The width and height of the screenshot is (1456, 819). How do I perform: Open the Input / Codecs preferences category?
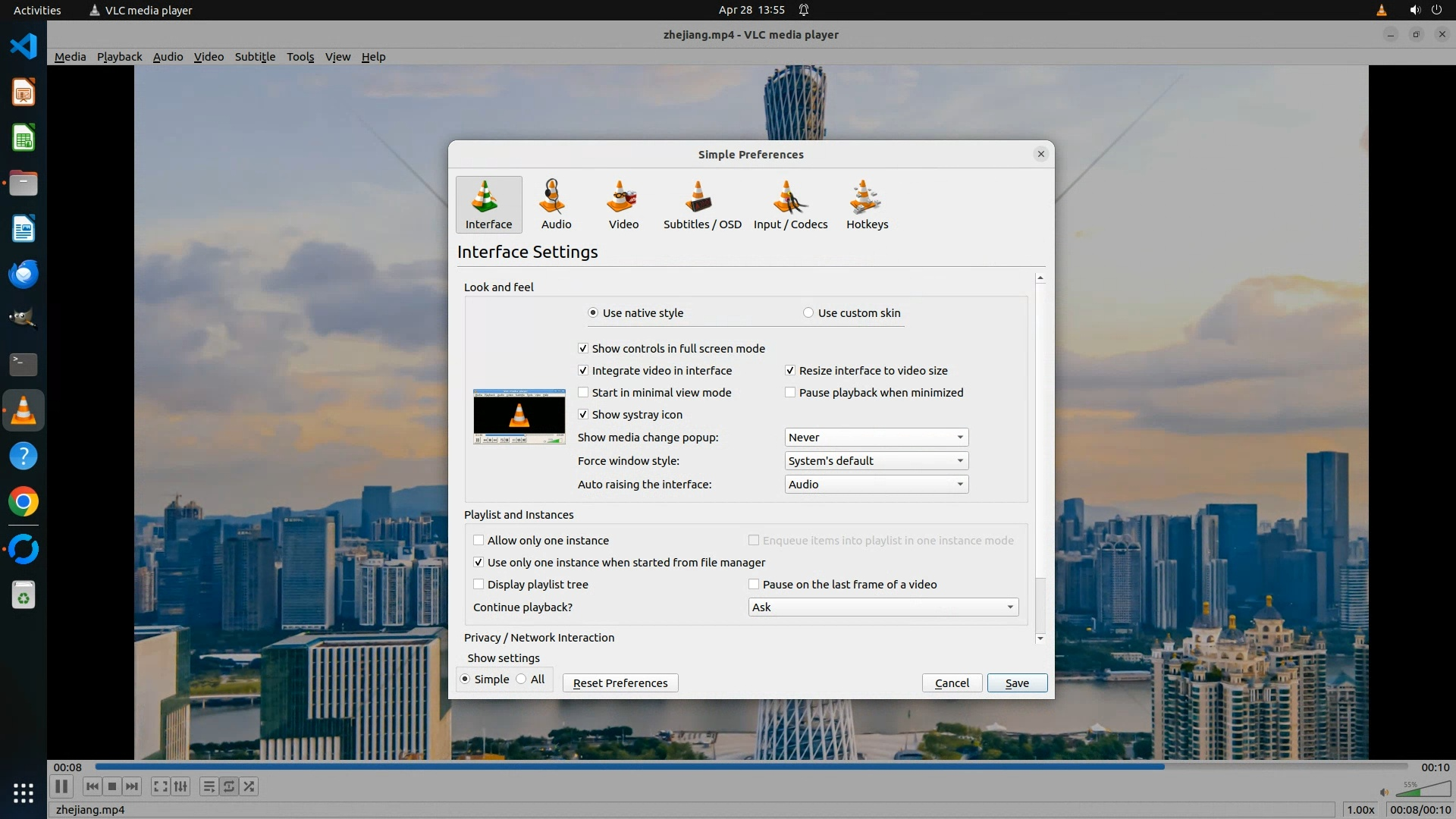[x=790, y=204]
